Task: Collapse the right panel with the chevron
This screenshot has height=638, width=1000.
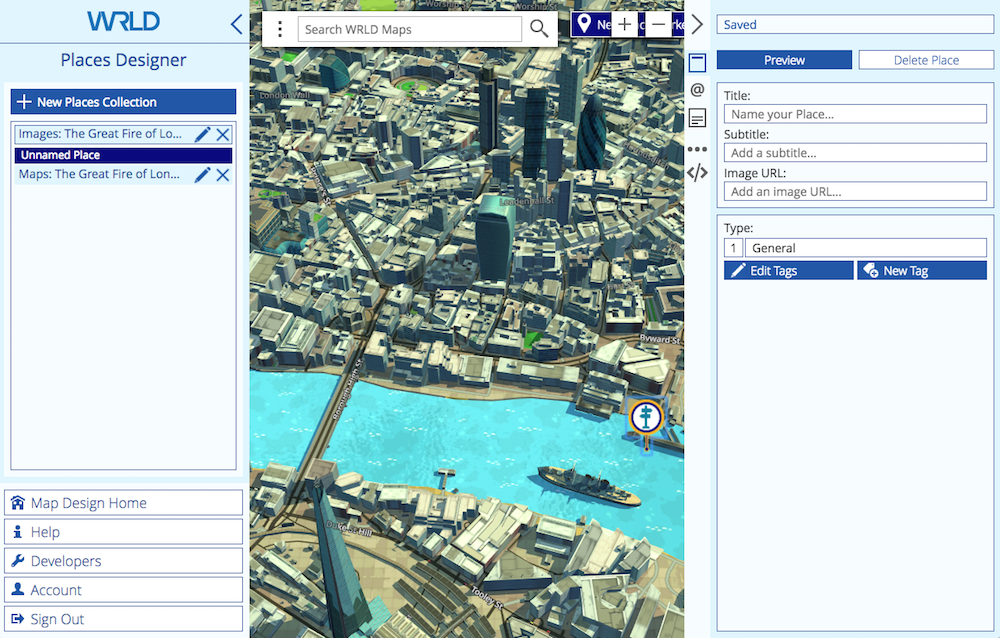Action: pyautogui.click(x=697, y=24)
